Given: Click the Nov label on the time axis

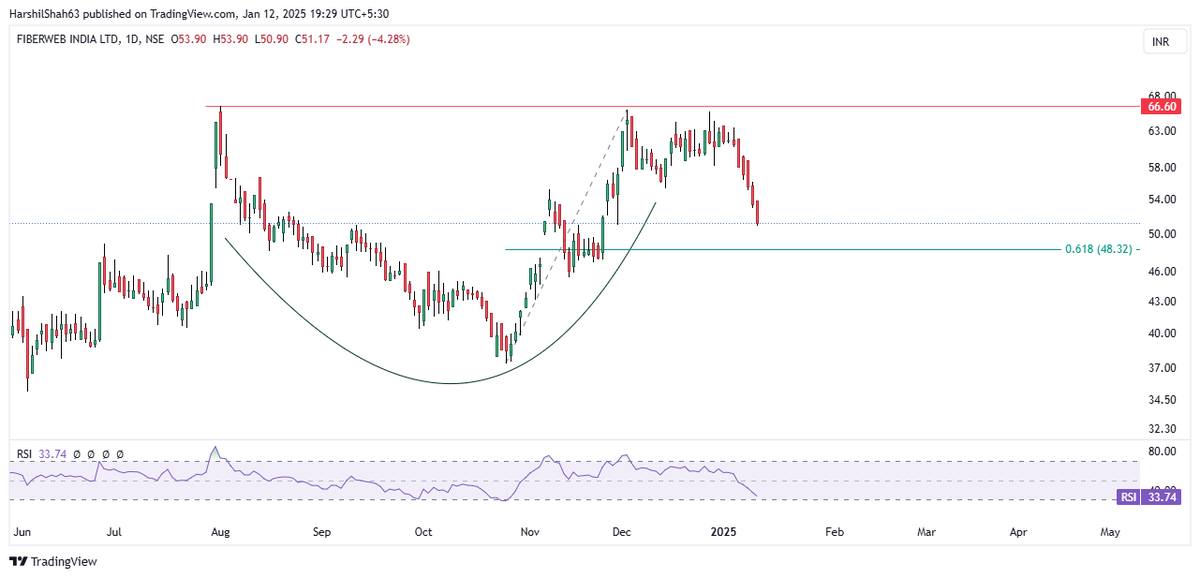Looking at the screenshot, I should point(530,532).
